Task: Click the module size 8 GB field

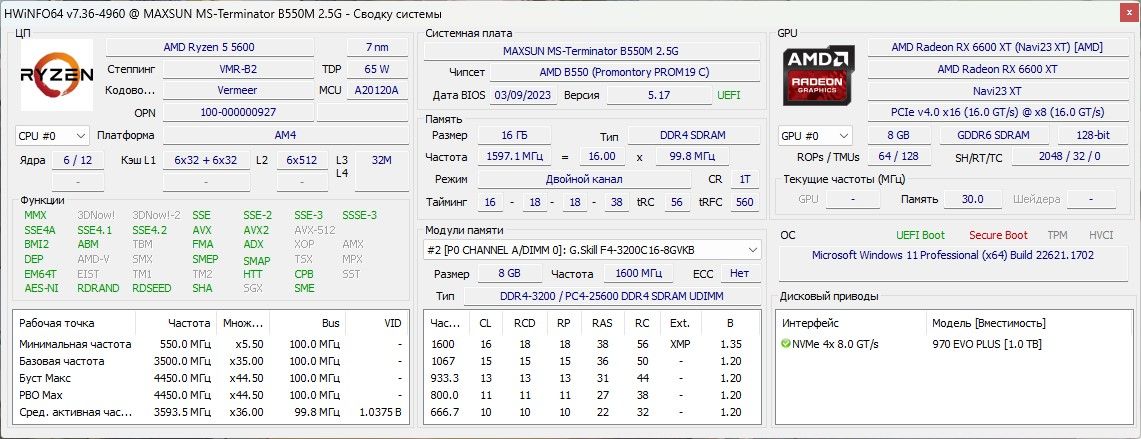Action: 509,274
